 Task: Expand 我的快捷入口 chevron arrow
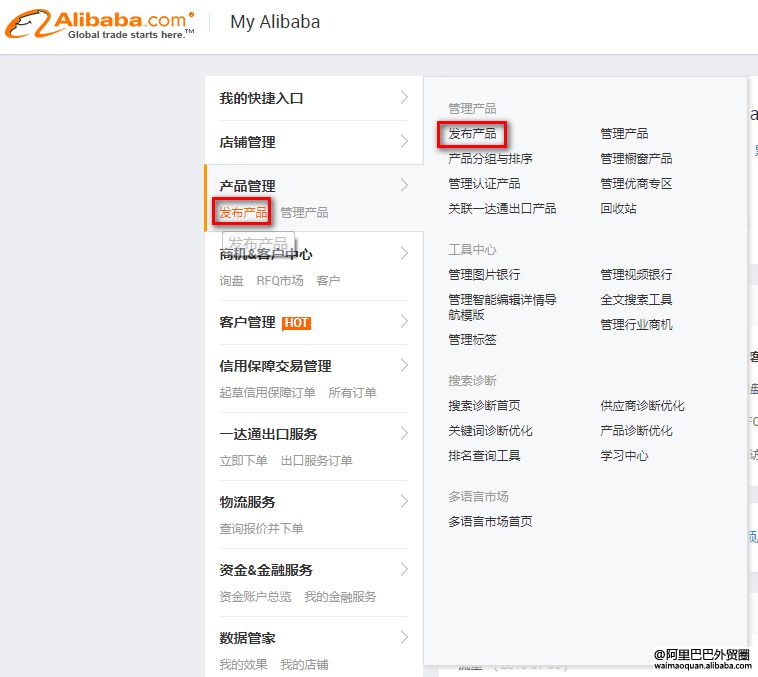(404, 97)
